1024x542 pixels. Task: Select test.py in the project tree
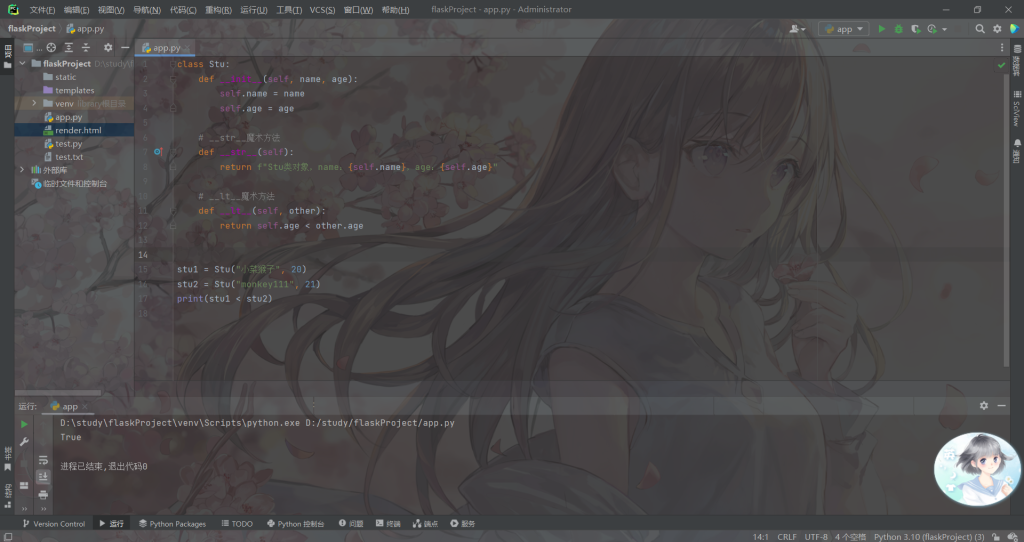tap(69, 143)
